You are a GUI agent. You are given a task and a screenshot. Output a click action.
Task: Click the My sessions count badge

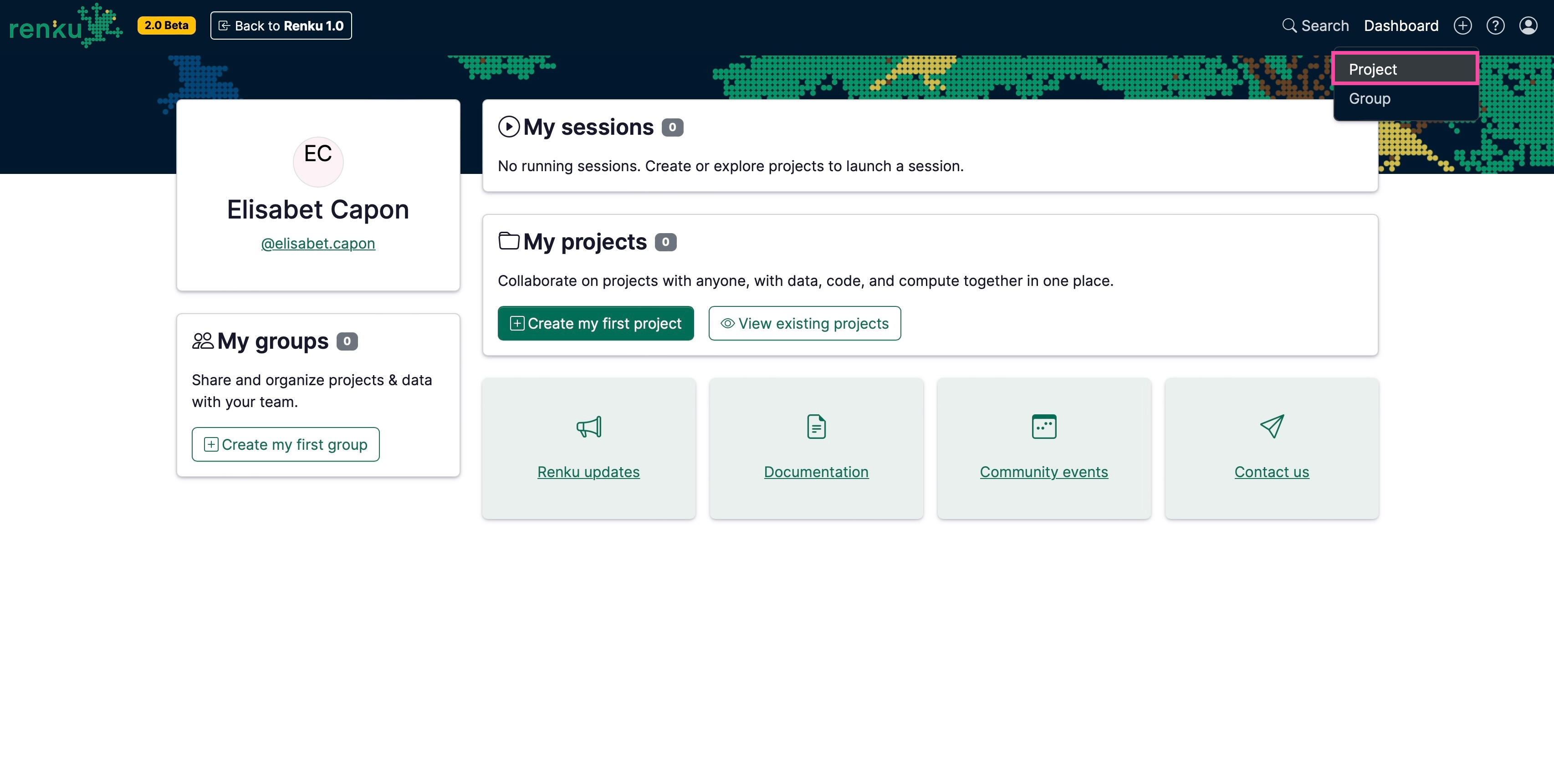[x=672, y=127]
